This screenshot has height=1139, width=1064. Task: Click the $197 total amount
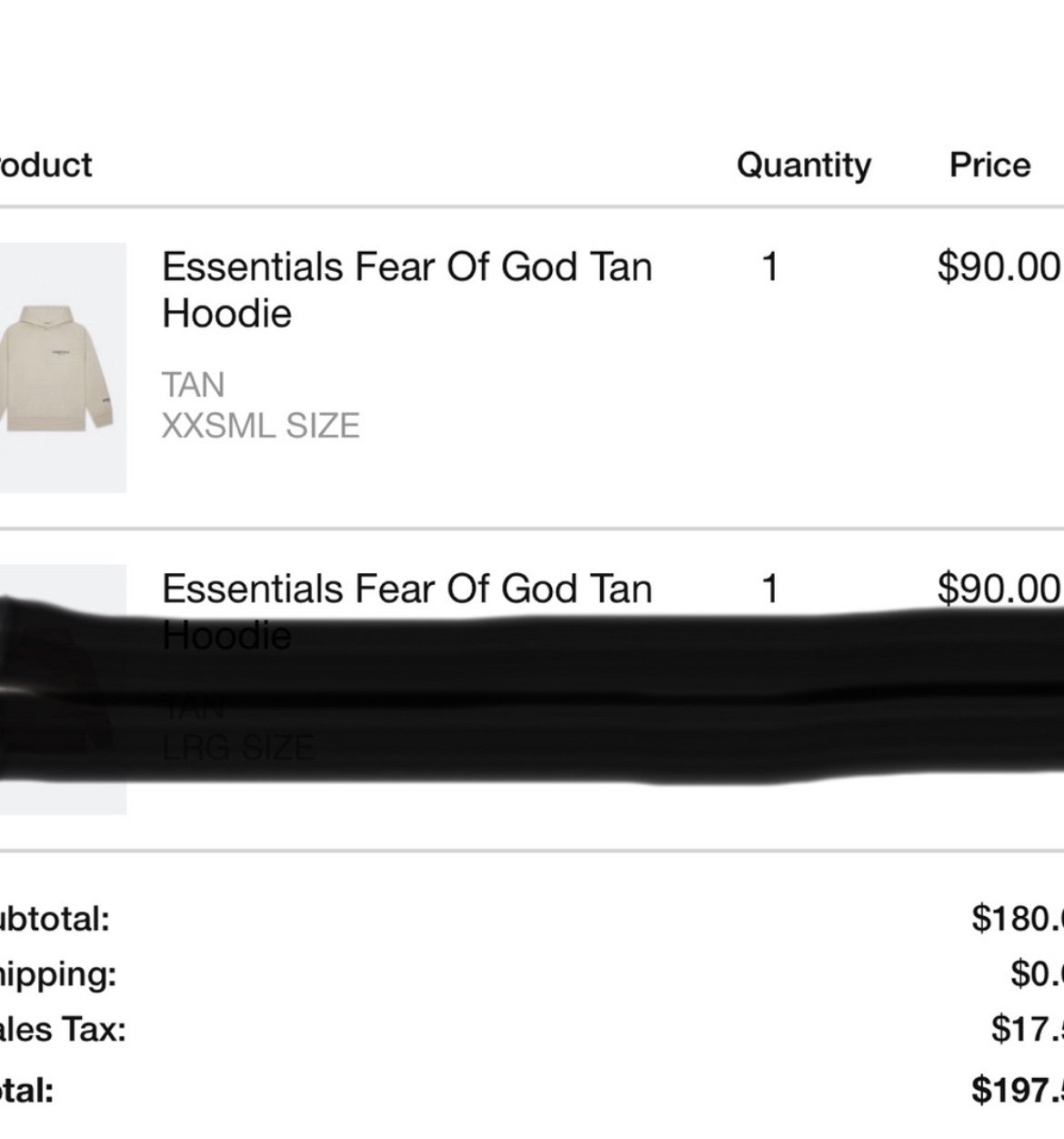tap(1018, 1088)
